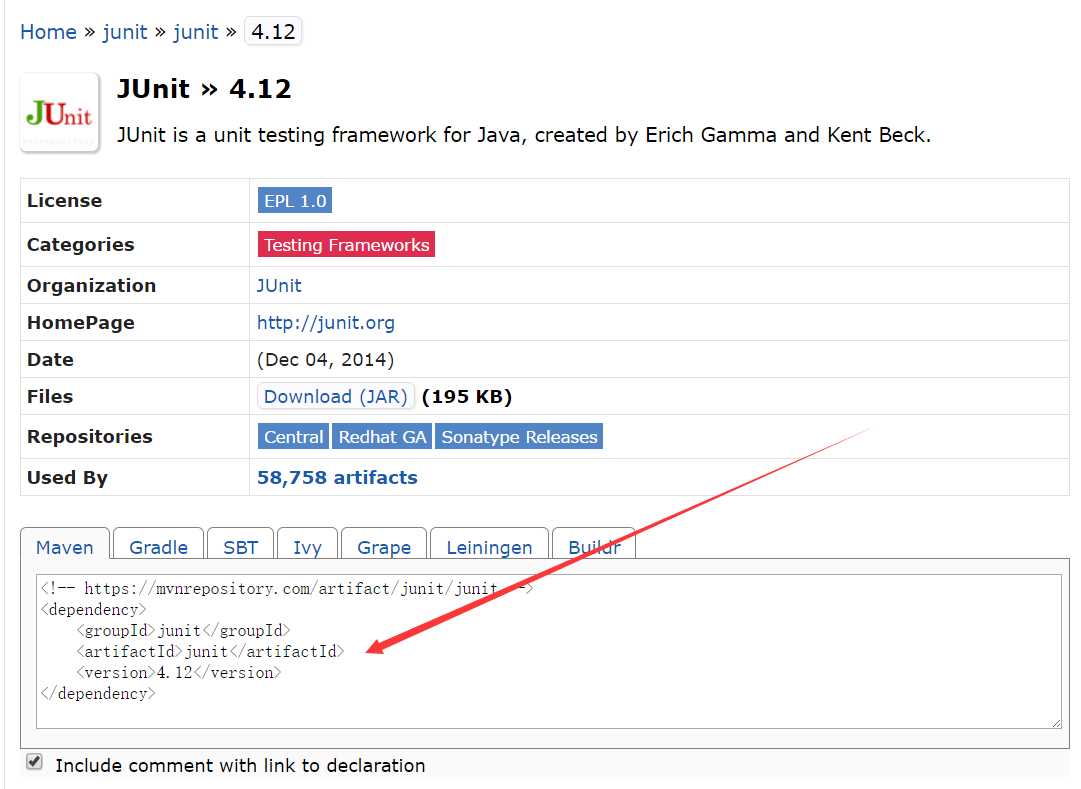Select the Ivy tab

click(x=307, y=547)
